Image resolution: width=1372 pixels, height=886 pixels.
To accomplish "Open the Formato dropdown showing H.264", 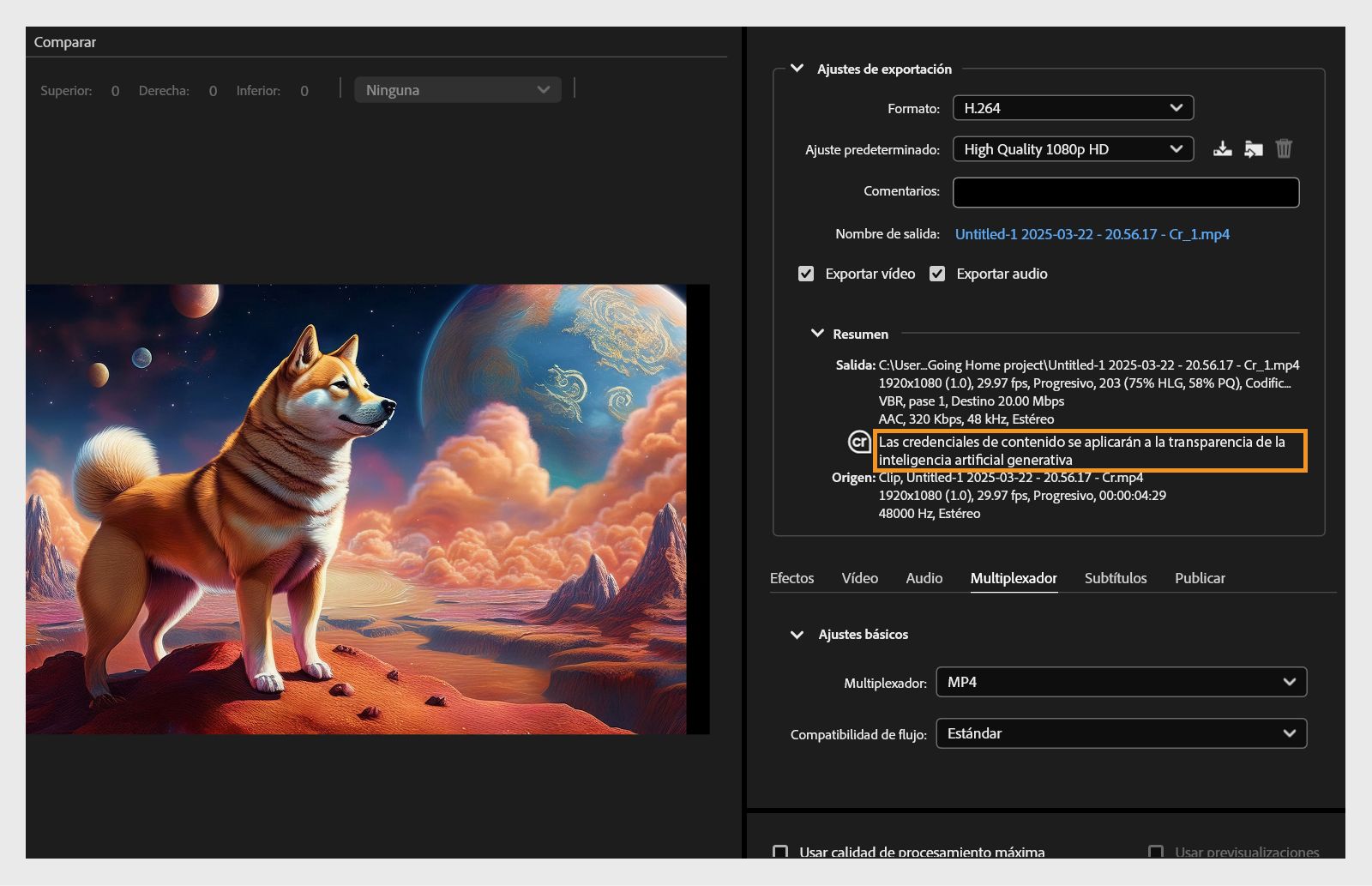I will coord(1073,107).
